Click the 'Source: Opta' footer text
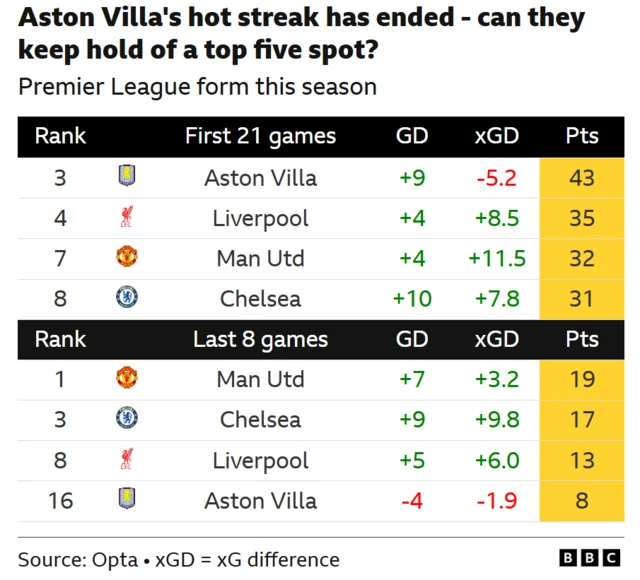 pyautogui.click(x=78, y=560)
